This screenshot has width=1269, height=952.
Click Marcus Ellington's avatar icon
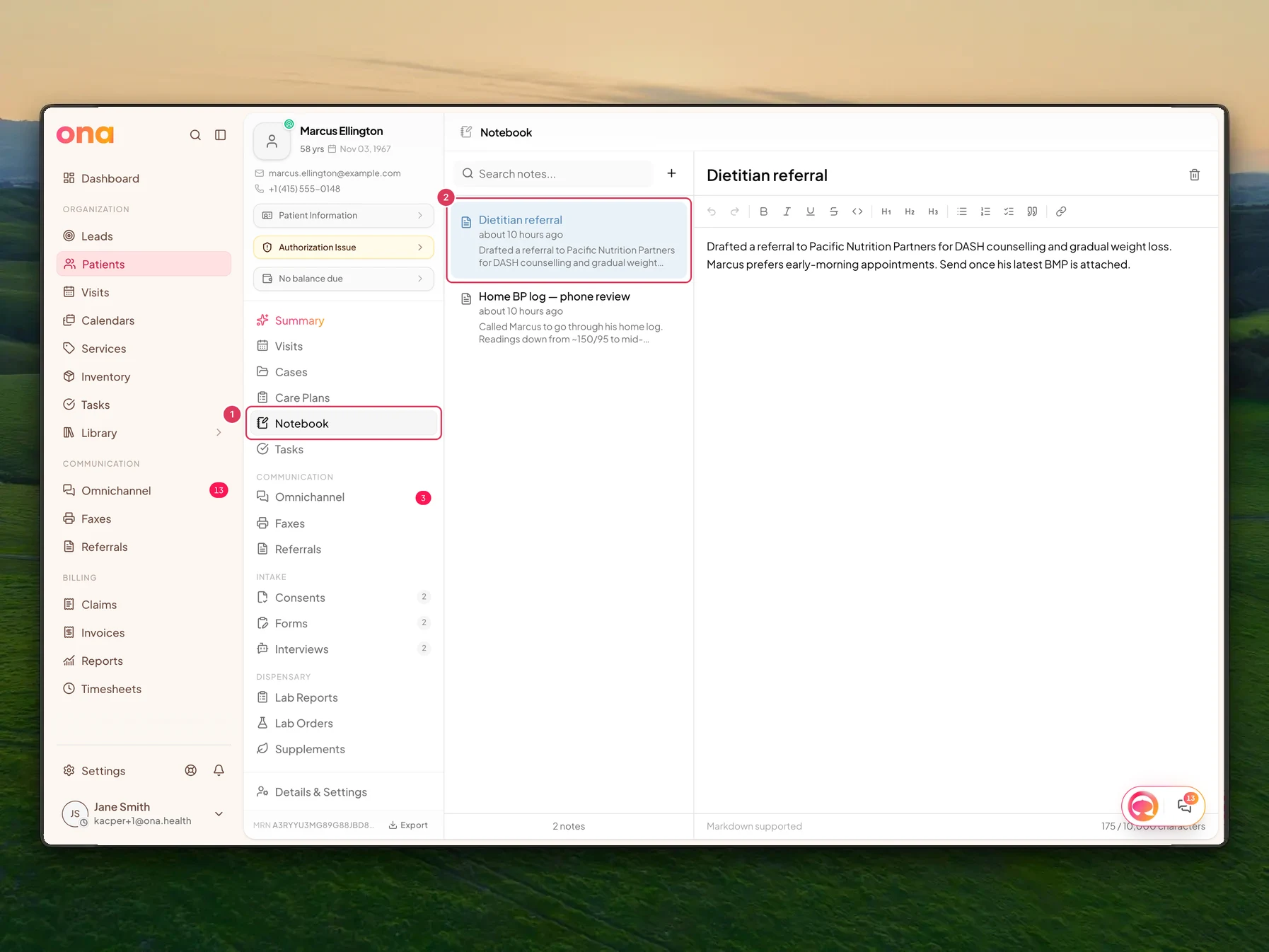[x=272, y=141]
